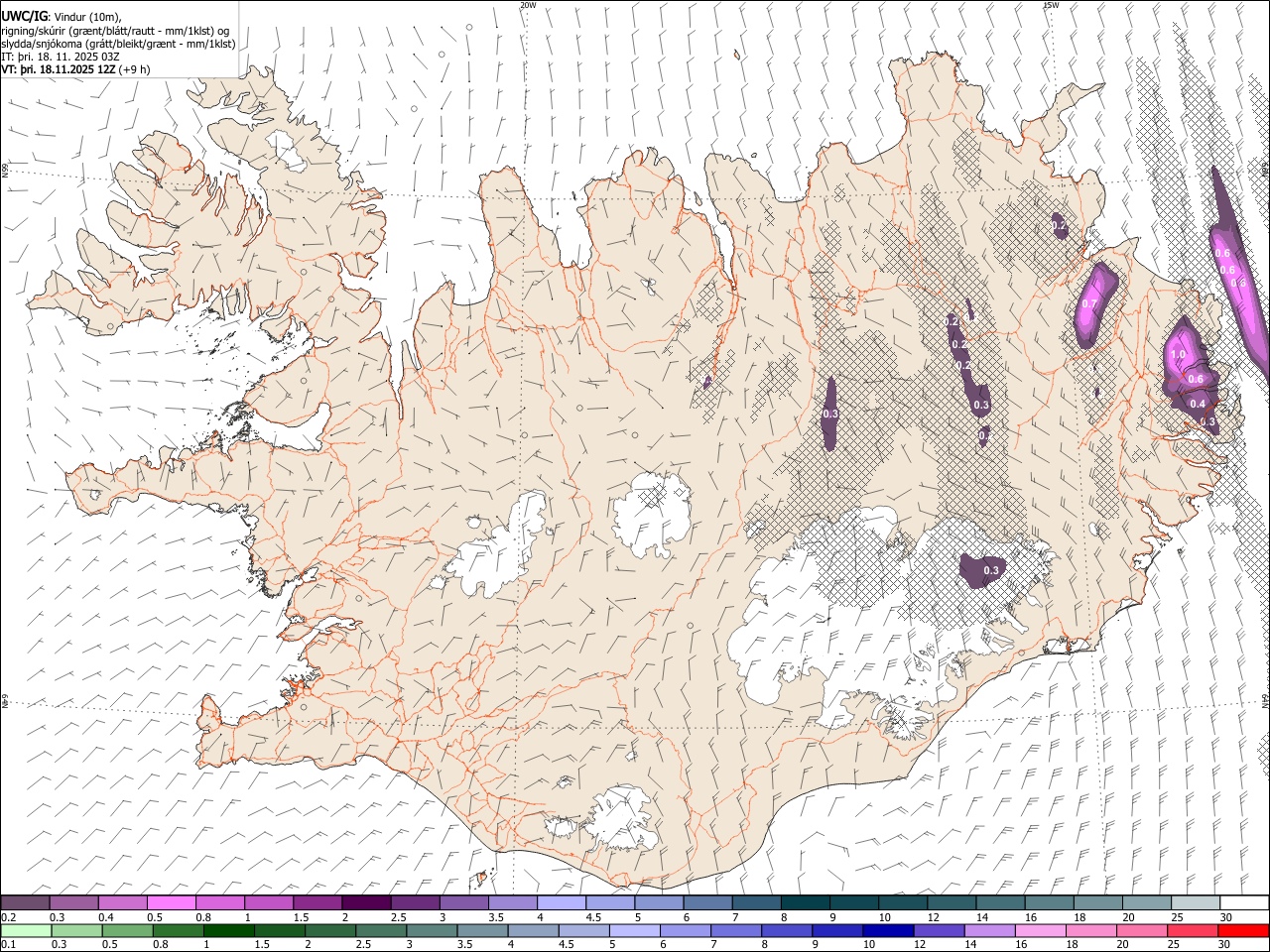Viewport: 1270px width, 952px height.
Task: Click the UWC/IG title text
Action: click(x=25, y=17)
